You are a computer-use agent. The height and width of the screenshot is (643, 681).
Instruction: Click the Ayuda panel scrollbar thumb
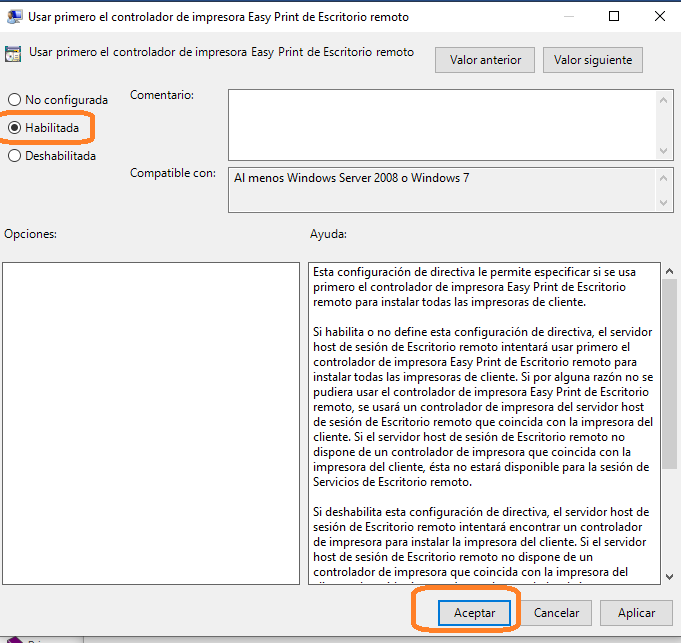point(669,373)
